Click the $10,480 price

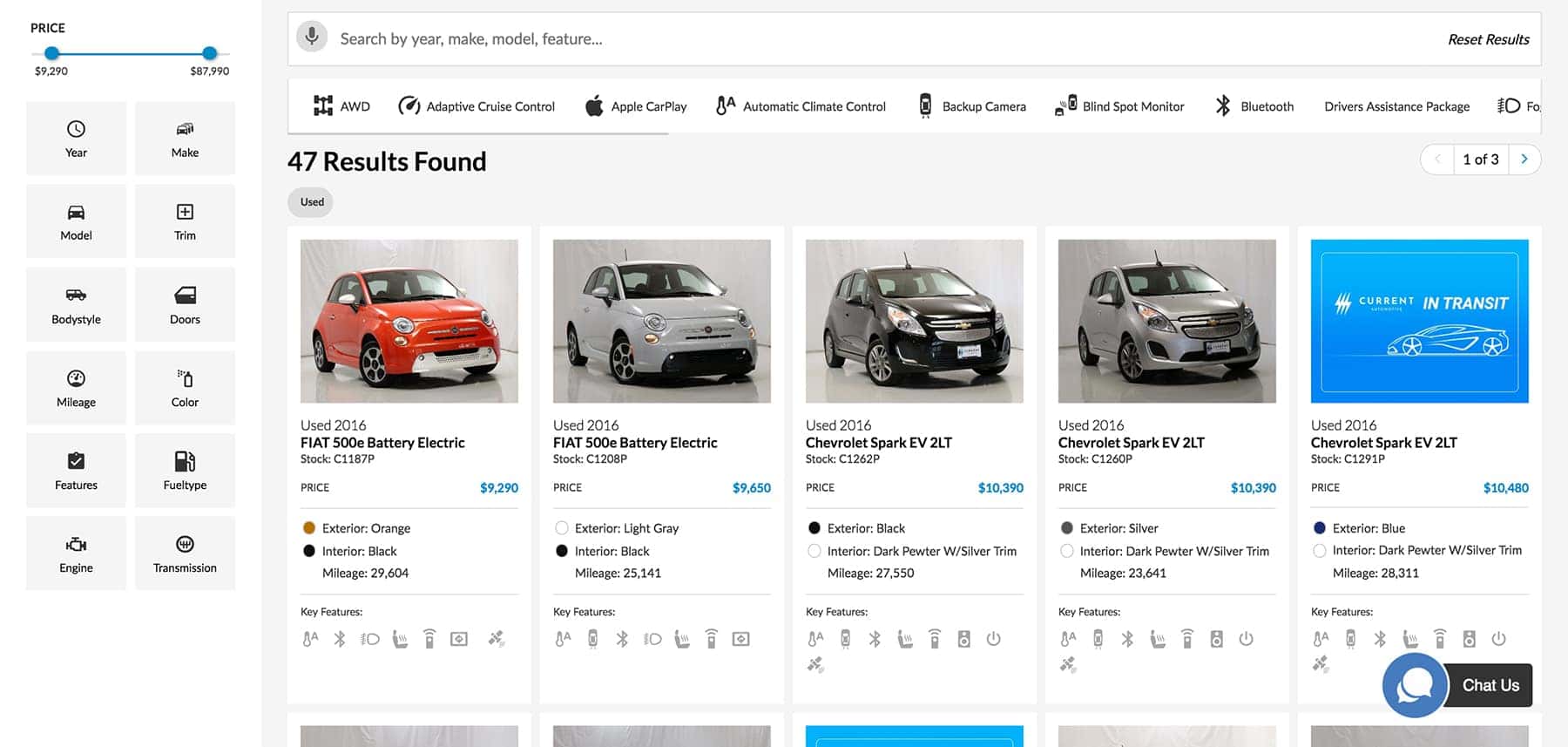click(x=1506, y=488)
